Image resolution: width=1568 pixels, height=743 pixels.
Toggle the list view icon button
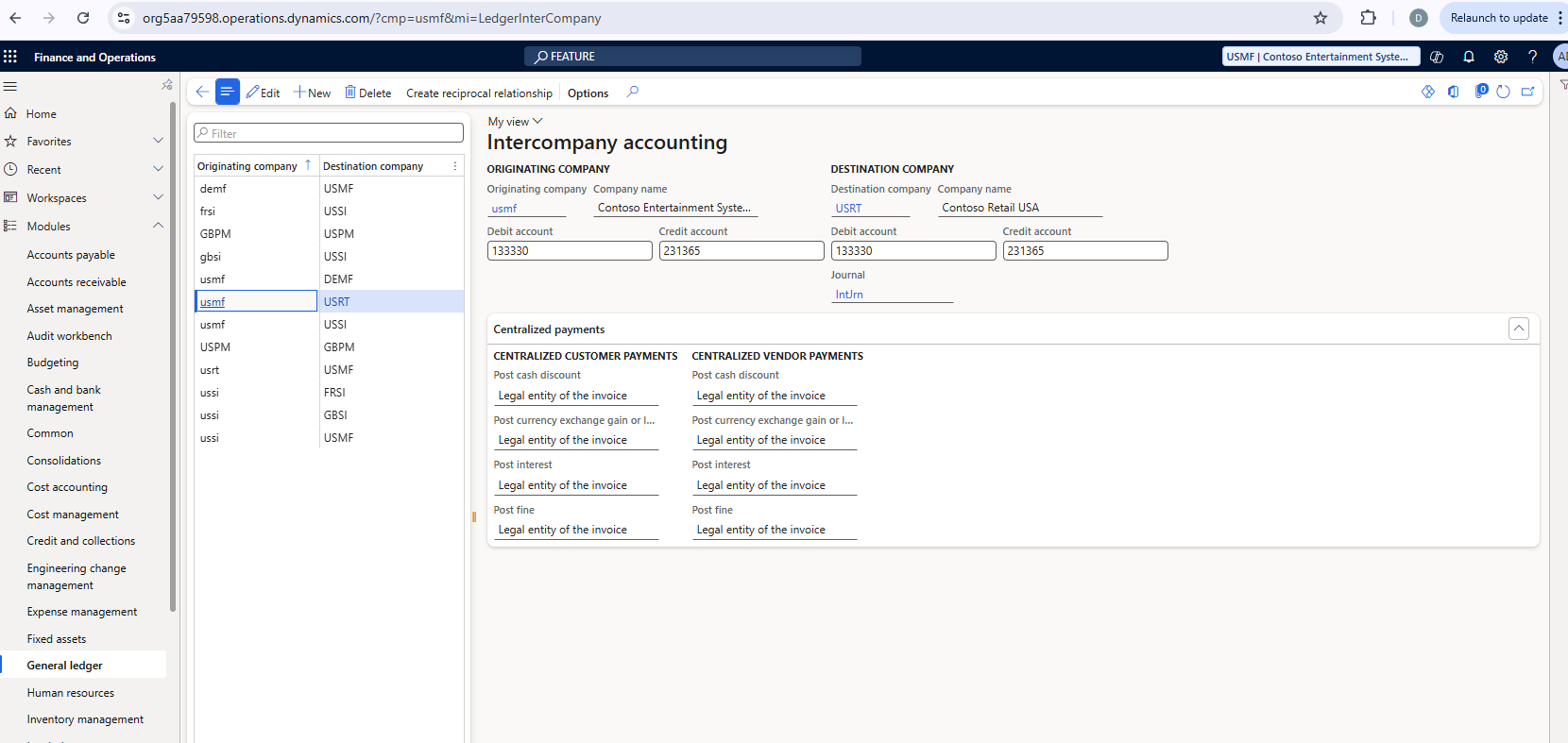coord(227,92)
